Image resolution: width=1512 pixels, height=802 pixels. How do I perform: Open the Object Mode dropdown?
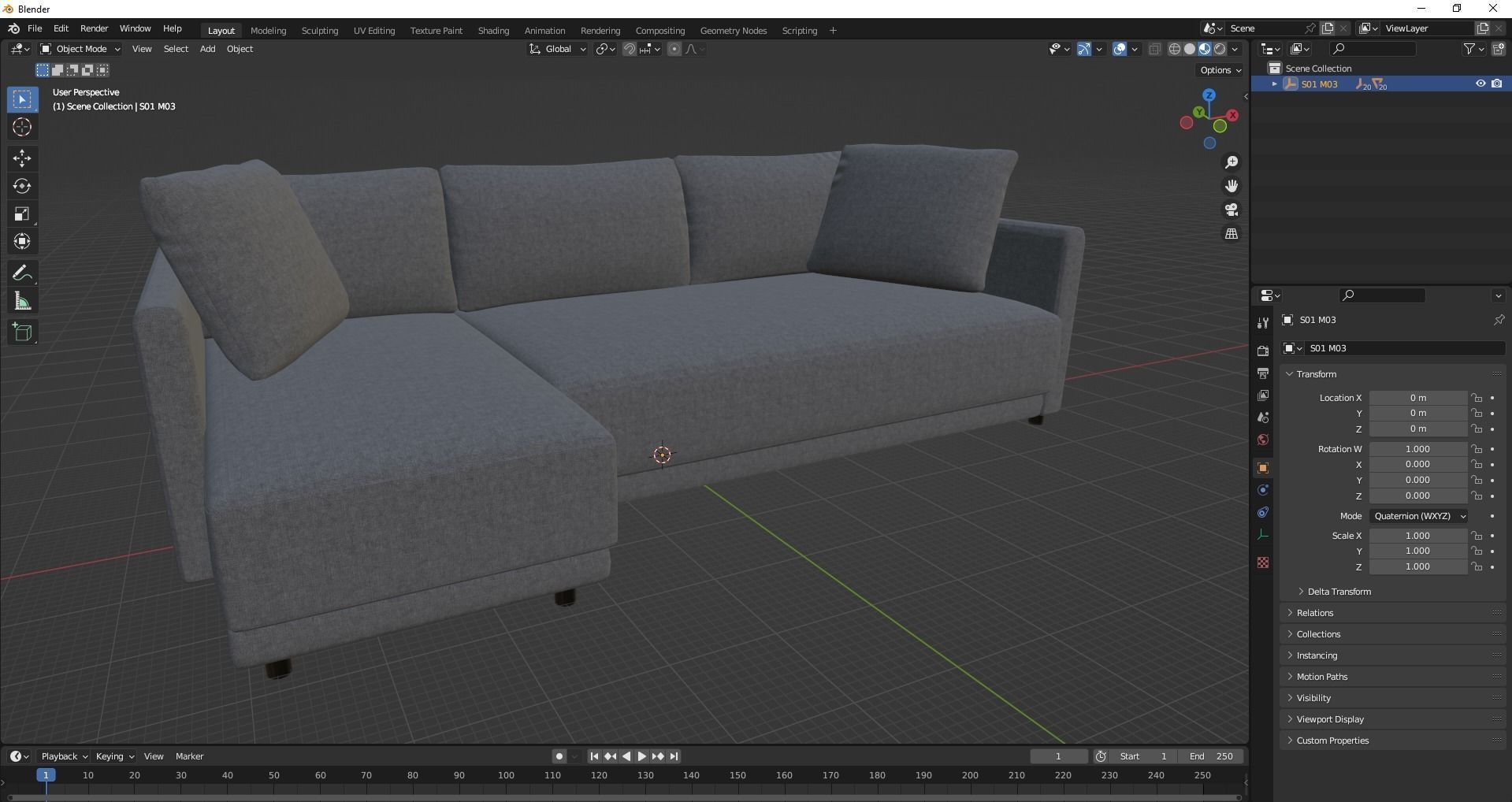tap(80, 49)
